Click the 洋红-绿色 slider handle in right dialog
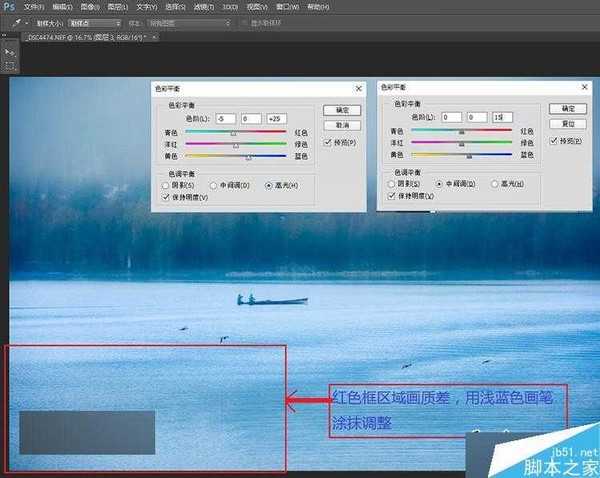 click(x=462, y=144)
